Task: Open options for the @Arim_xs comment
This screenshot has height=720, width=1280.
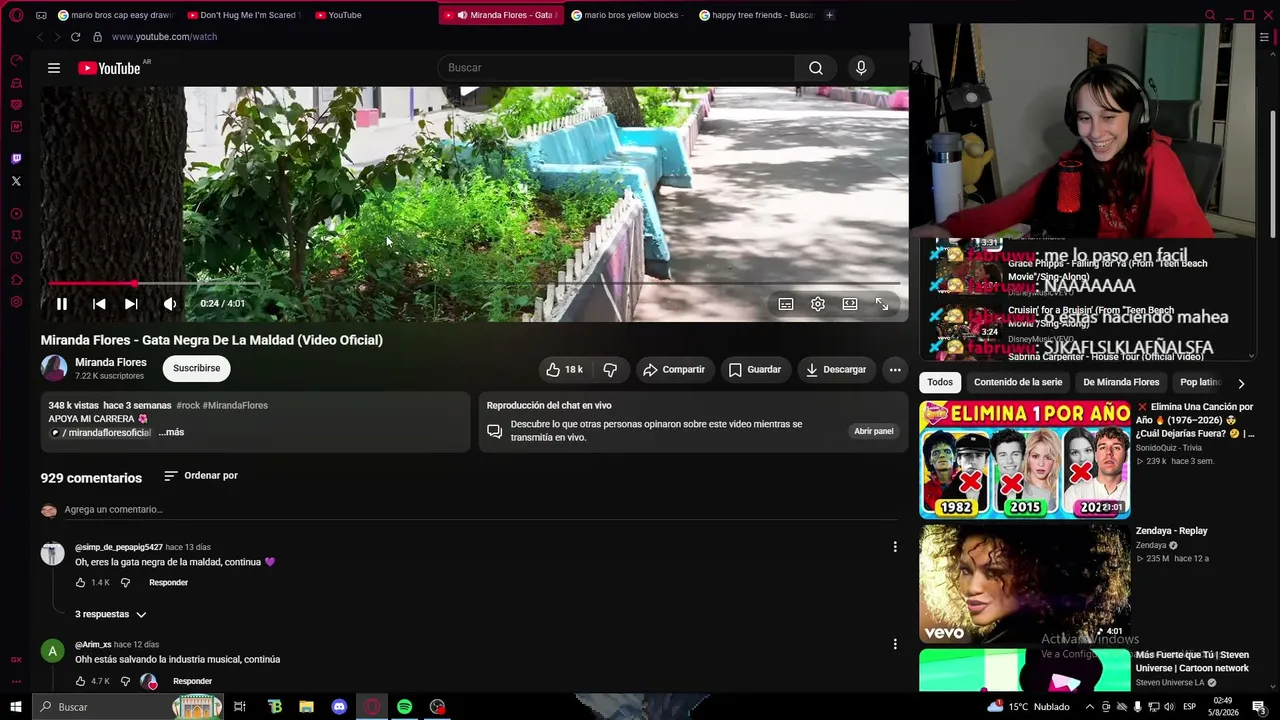Action: (895, 644)
